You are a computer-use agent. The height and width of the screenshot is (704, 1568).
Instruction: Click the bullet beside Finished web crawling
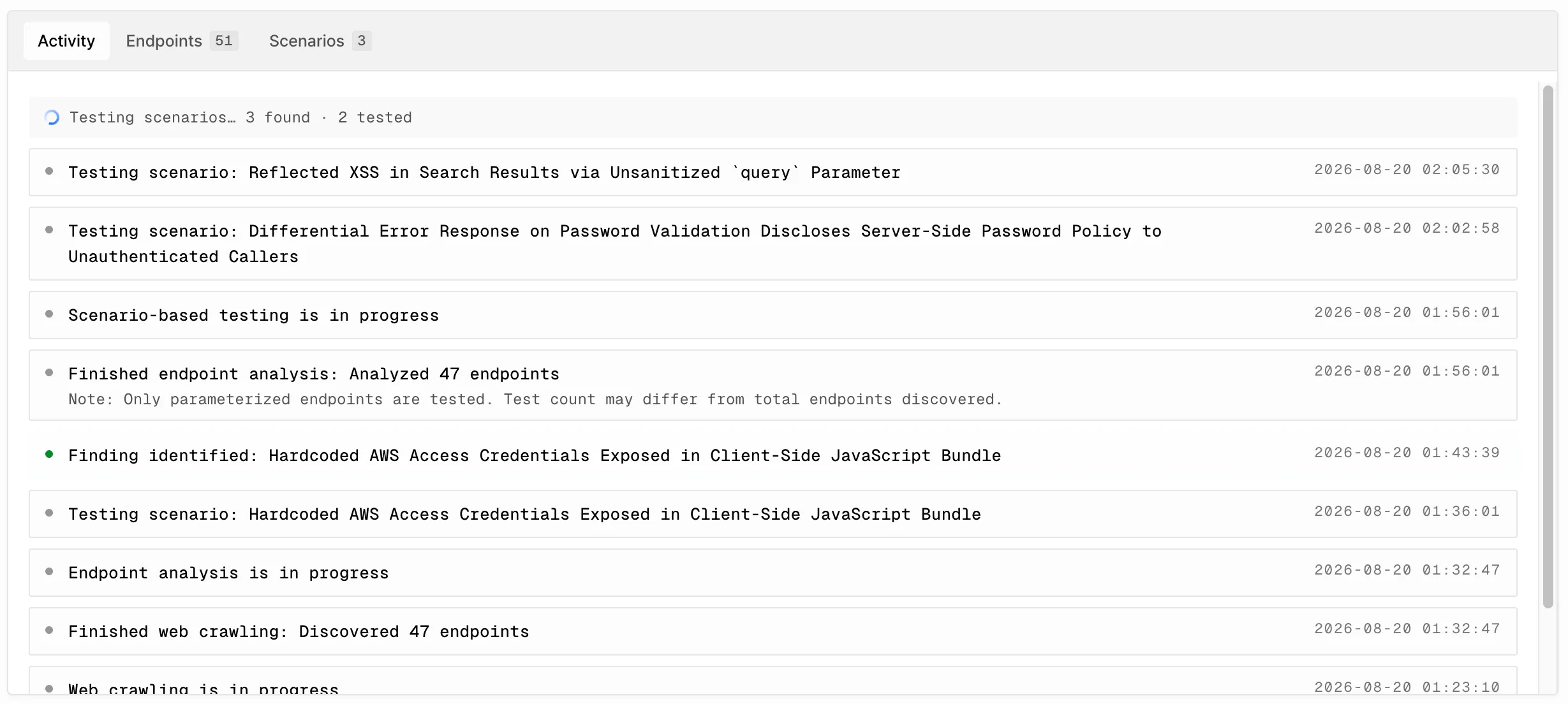[49, 631]
